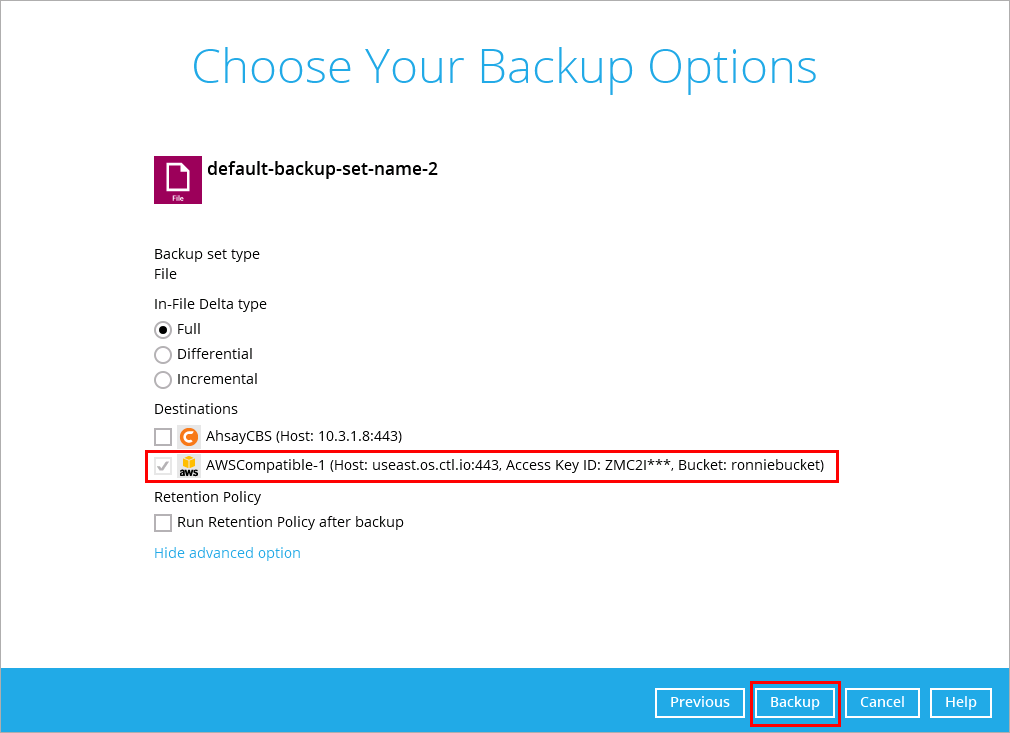Go back with the Previous button
The width and height of the screenshot is (1010, 733).
click(x=700, y=702)
